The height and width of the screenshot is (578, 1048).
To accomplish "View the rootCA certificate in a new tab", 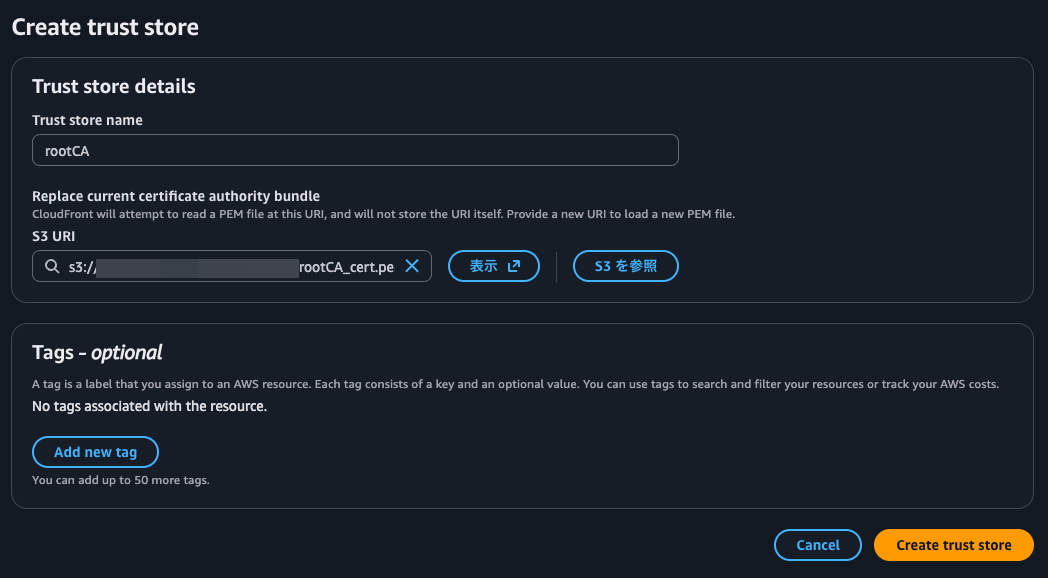I will click(x=493, y=265).
